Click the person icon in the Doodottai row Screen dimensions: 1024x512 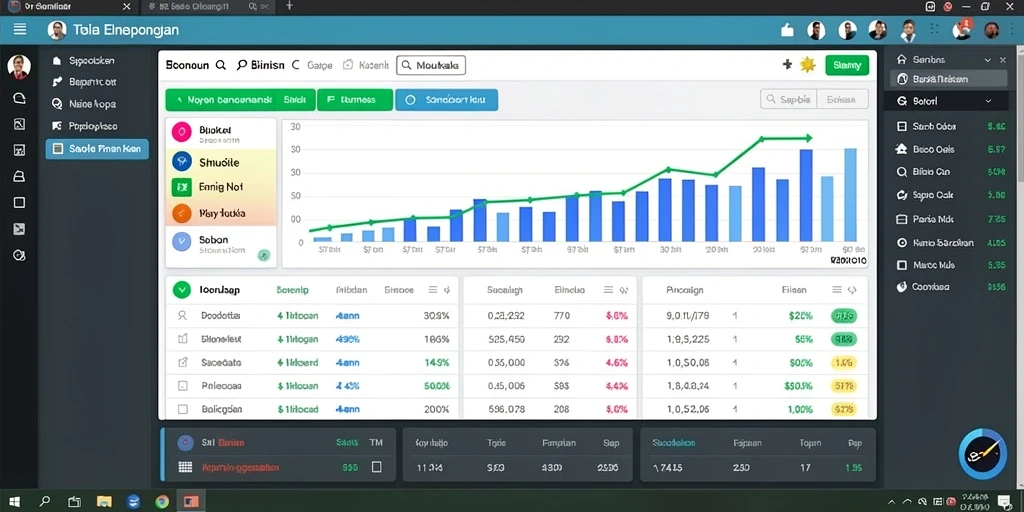183,315
